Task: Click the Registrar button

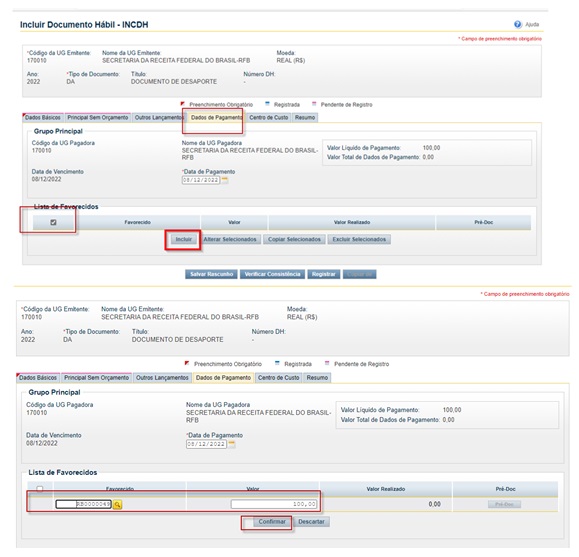Action: [323, 274]
